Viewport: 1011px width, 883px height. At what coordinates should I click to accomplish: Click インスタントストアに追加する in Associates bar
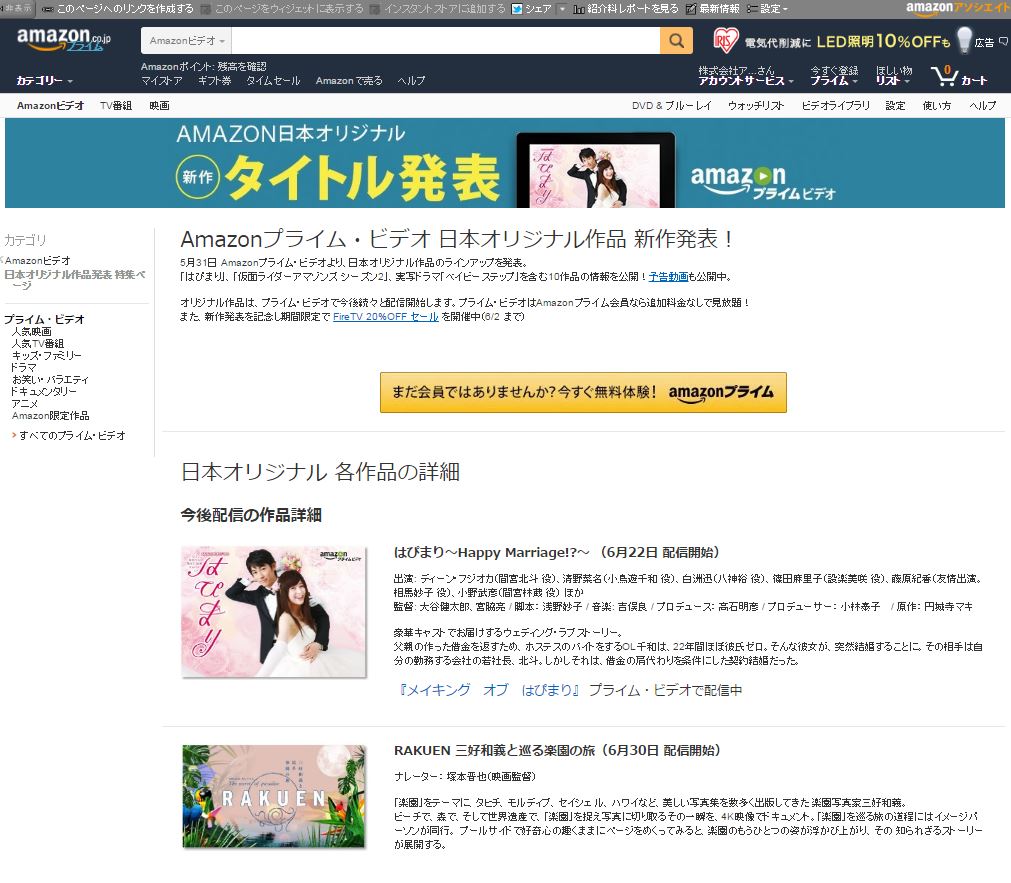click(445, 9)
